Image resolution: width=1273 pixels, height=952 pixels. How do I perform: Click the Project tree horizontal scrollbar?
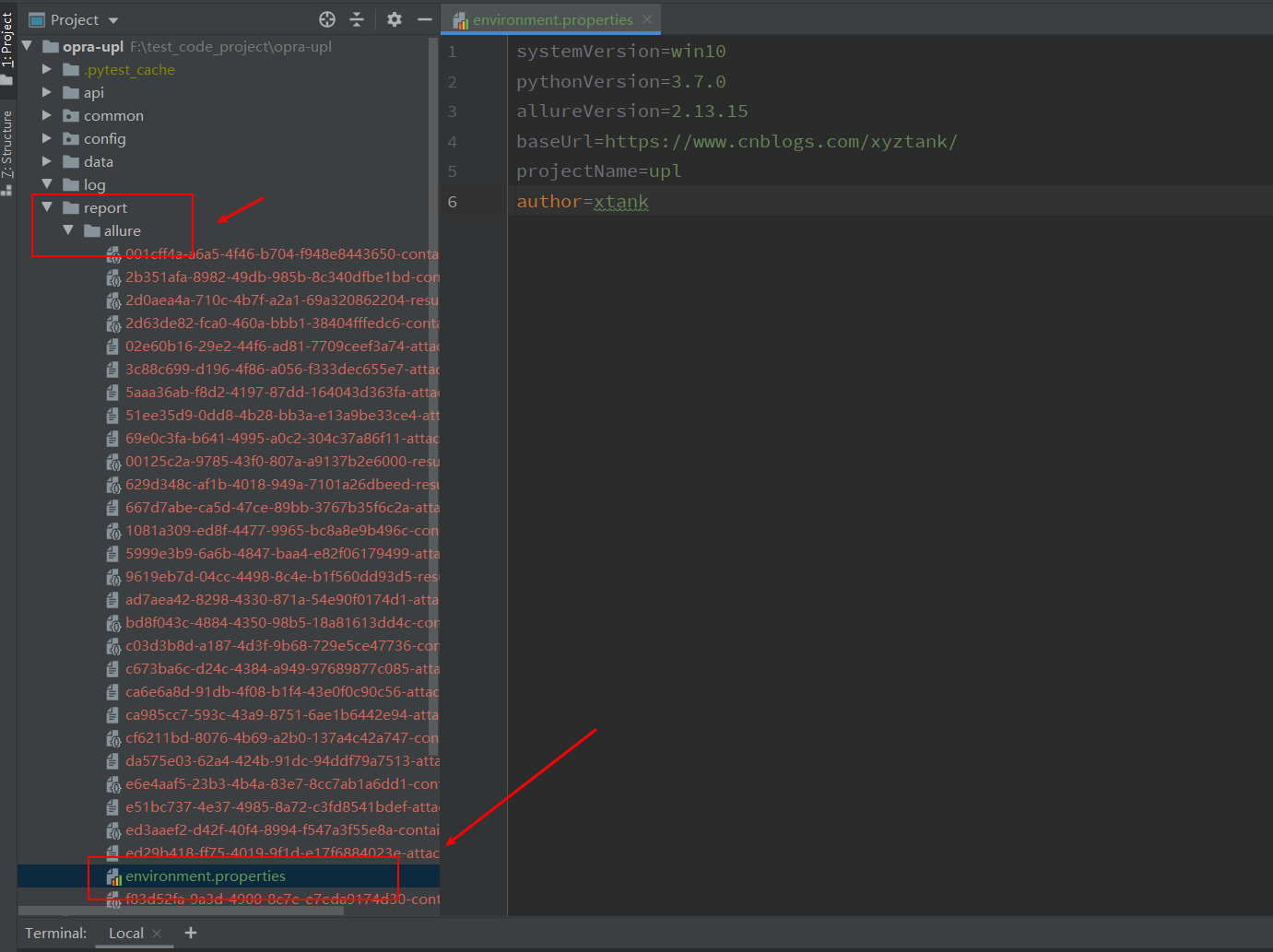click(181, 911)
